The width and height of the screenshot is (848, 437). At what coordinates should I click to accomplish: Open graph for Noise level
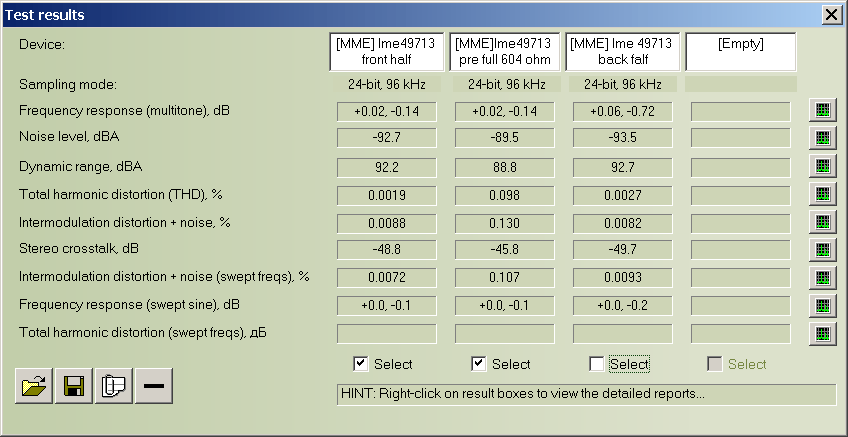[823, 137]
